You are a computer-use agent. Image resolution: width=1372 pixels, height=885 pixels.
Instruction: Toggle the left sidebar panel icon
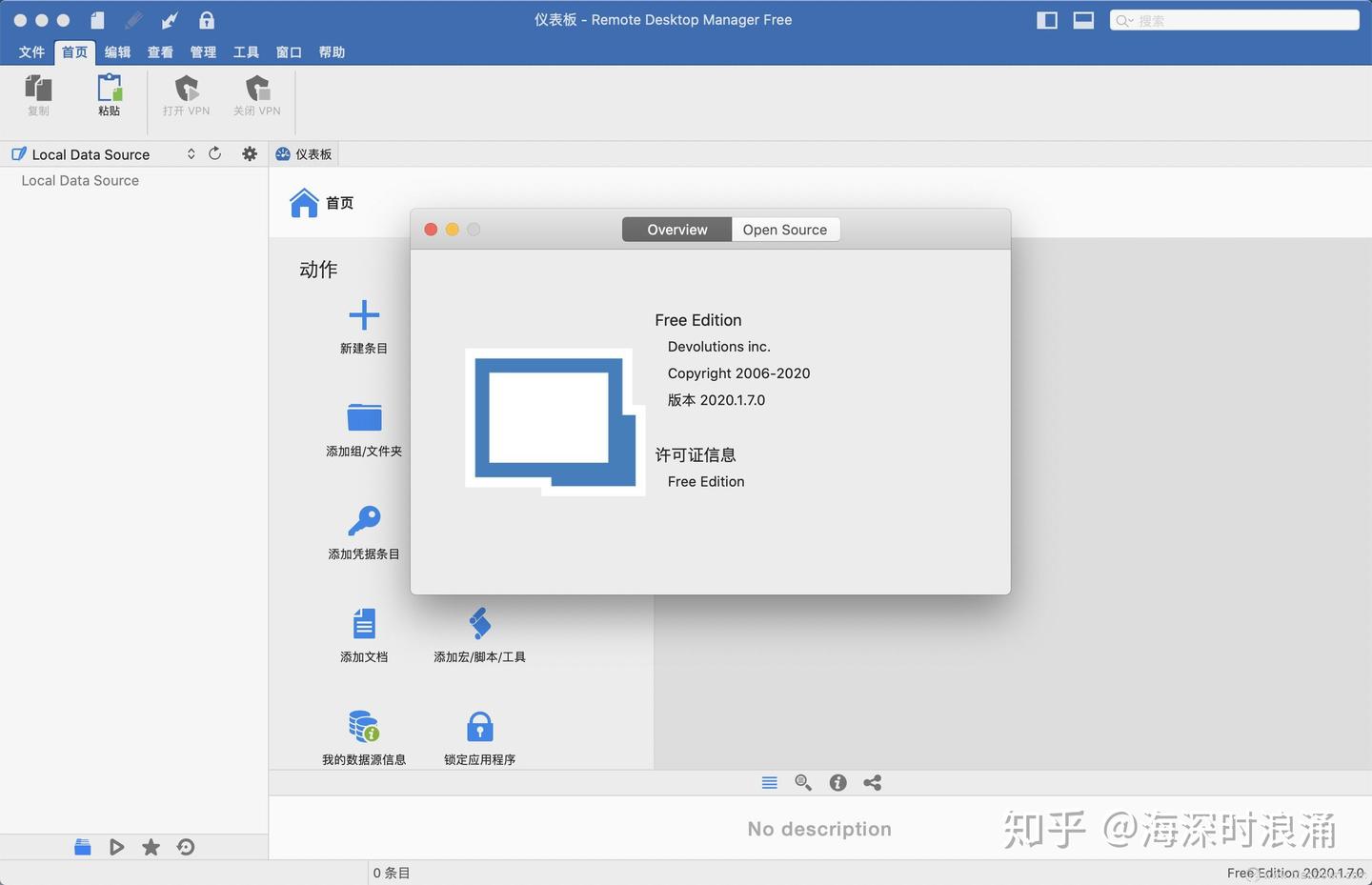pos(1046,20)
